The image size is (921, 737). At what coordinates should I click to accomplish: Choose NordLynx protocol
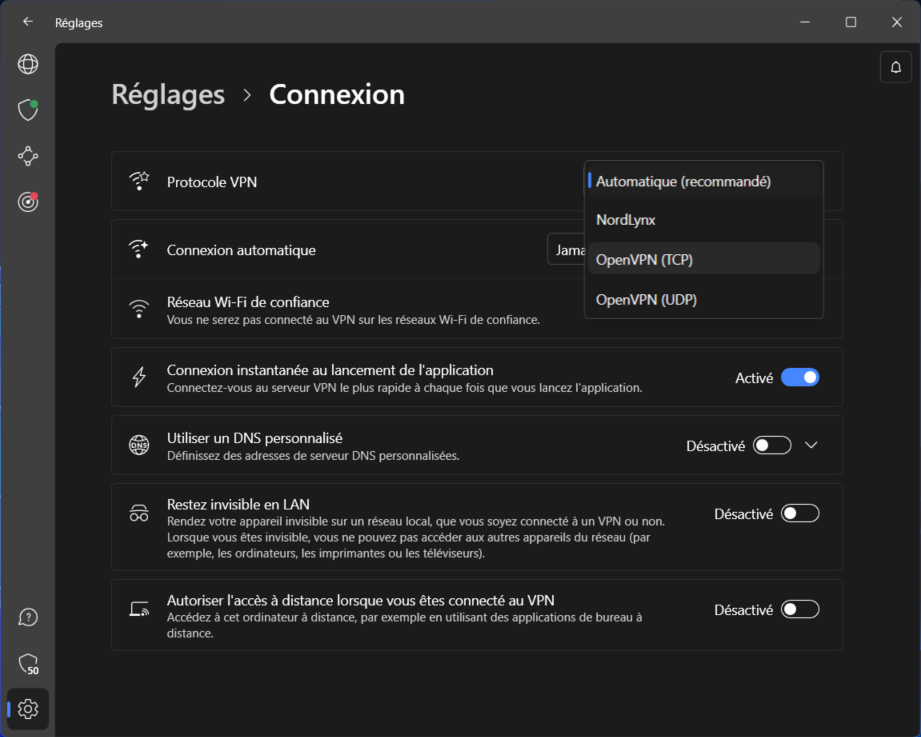pyautogui.click(x=704, y=220)
